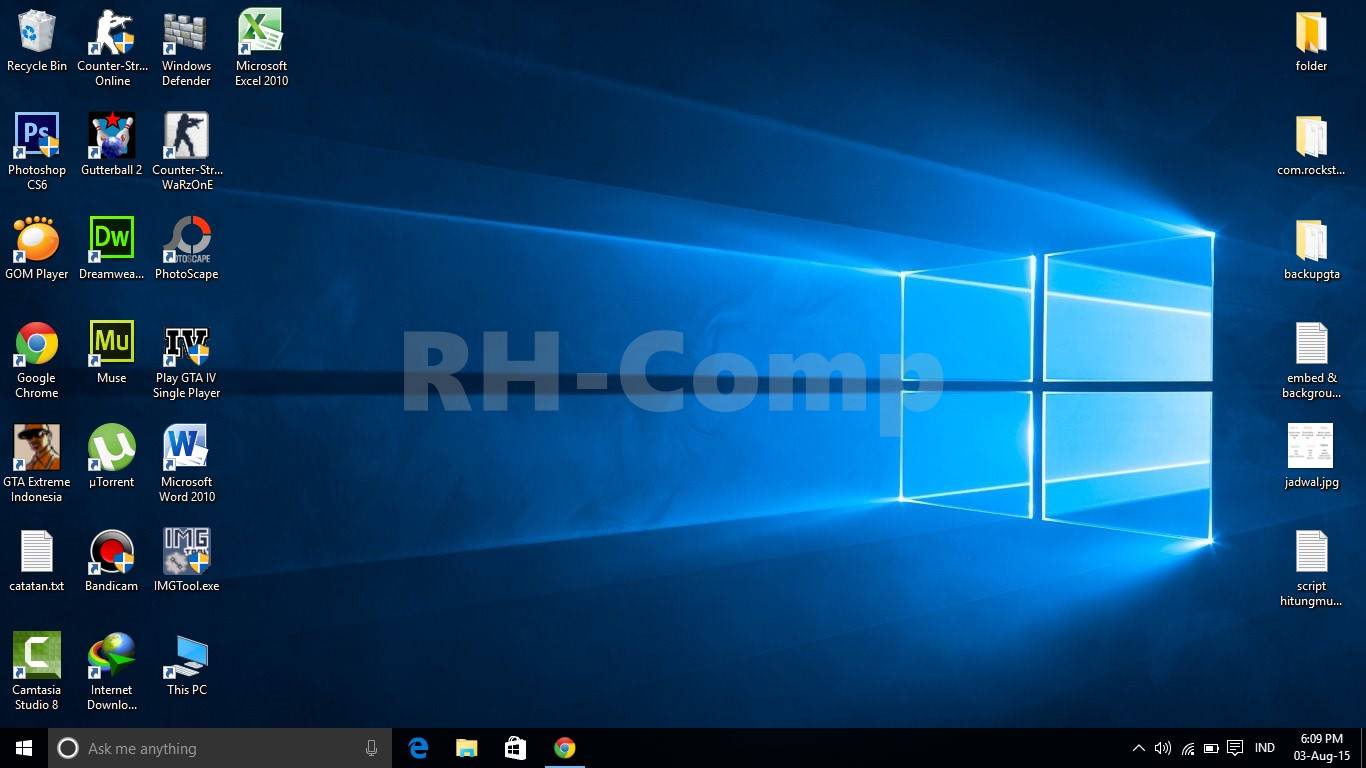The height and width of the screenshot is (768, 1366).
Task: Select catatan.txt file on desktop
Action: click(37, 561)
